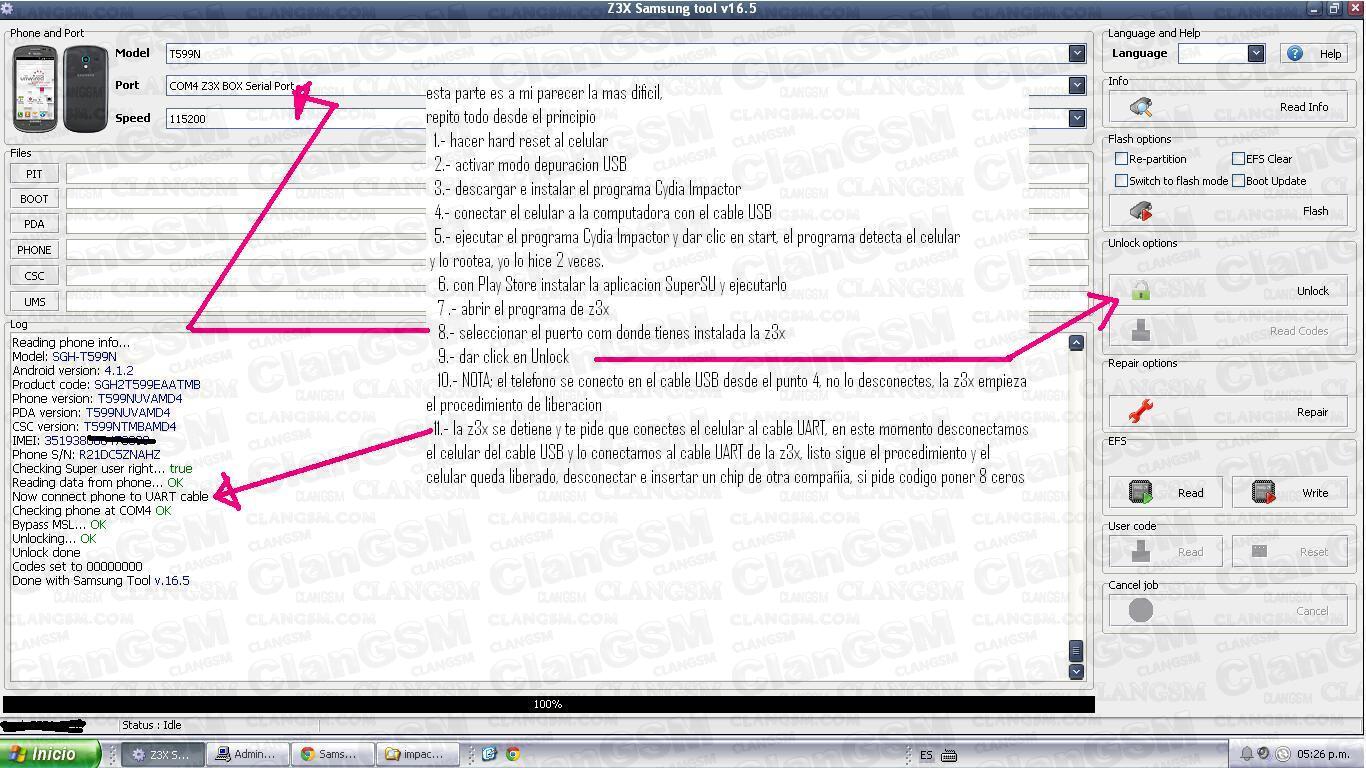The image size is (1366, 768).
Task: Click log scrollbar up arrow
Action: click(x=1076, y=343)
